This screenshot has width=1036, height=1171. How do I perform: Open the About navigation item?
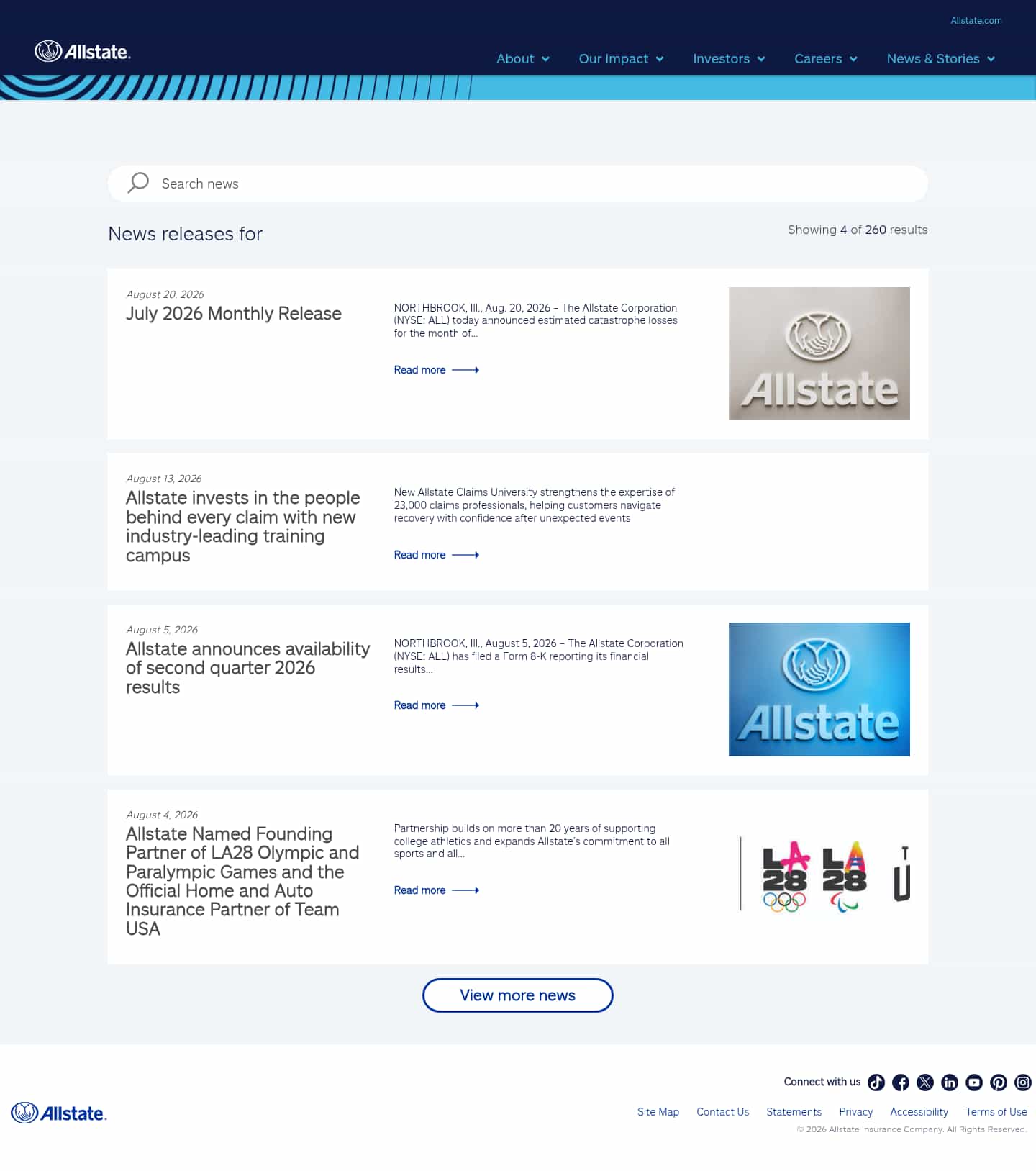(x=515, y=59)
